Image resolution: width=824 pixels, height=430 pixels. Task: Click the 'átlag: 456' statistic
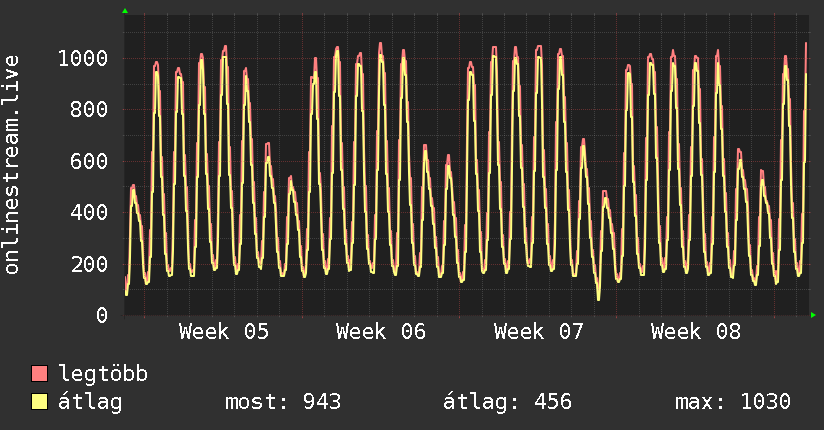507,402
